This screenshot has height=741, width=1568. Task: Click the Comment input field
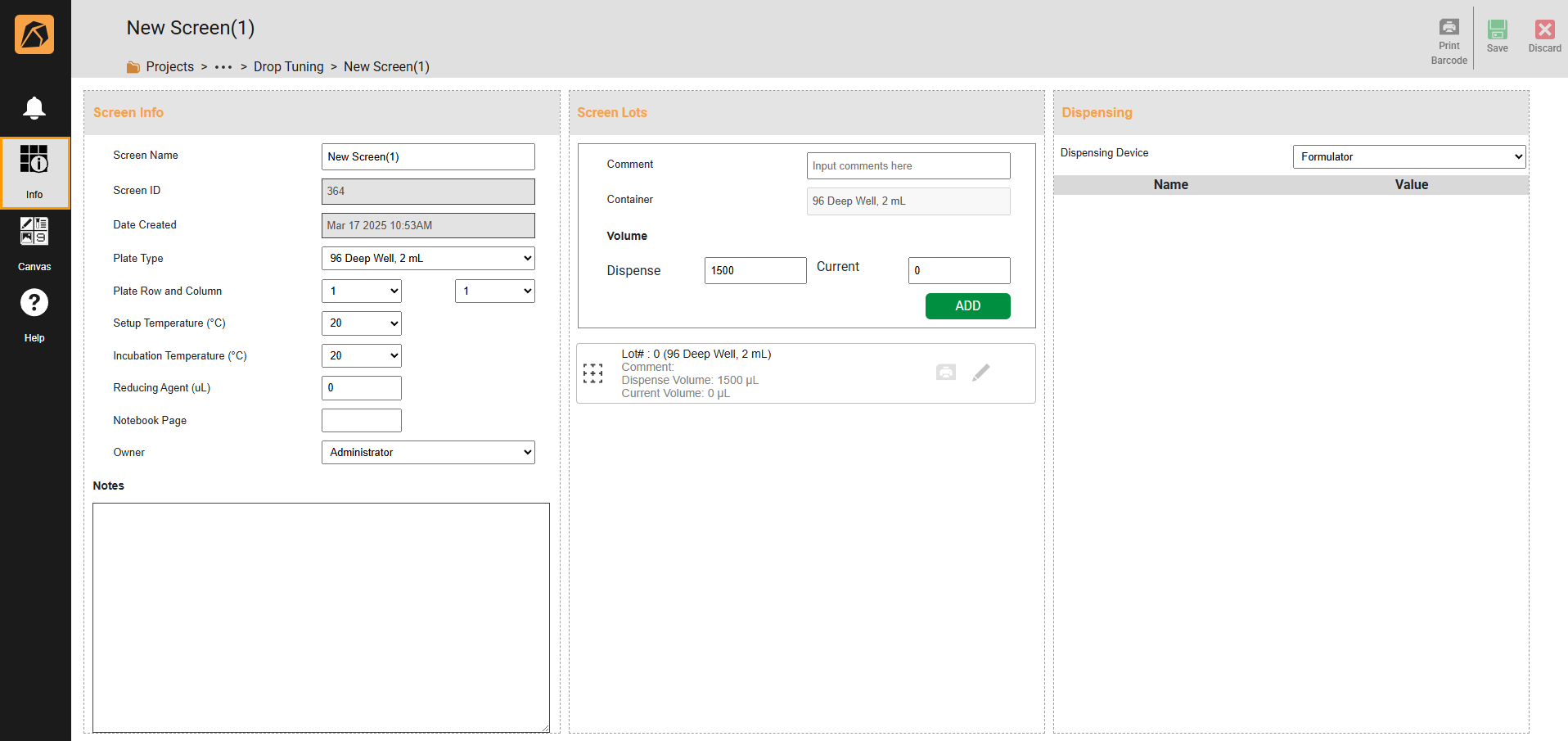point(908,165)
